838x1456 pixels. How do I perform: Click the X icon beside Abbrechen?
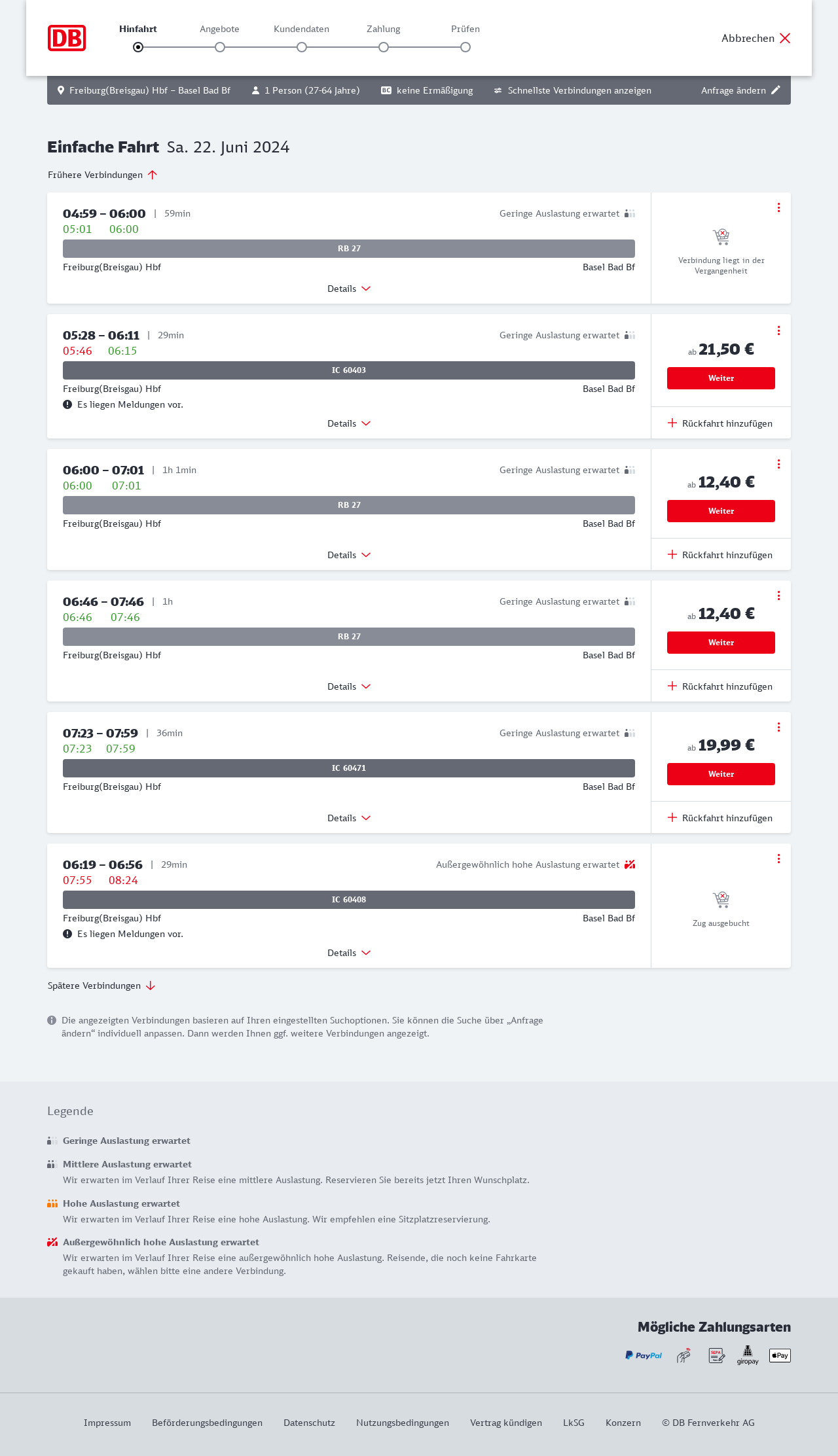785,38
